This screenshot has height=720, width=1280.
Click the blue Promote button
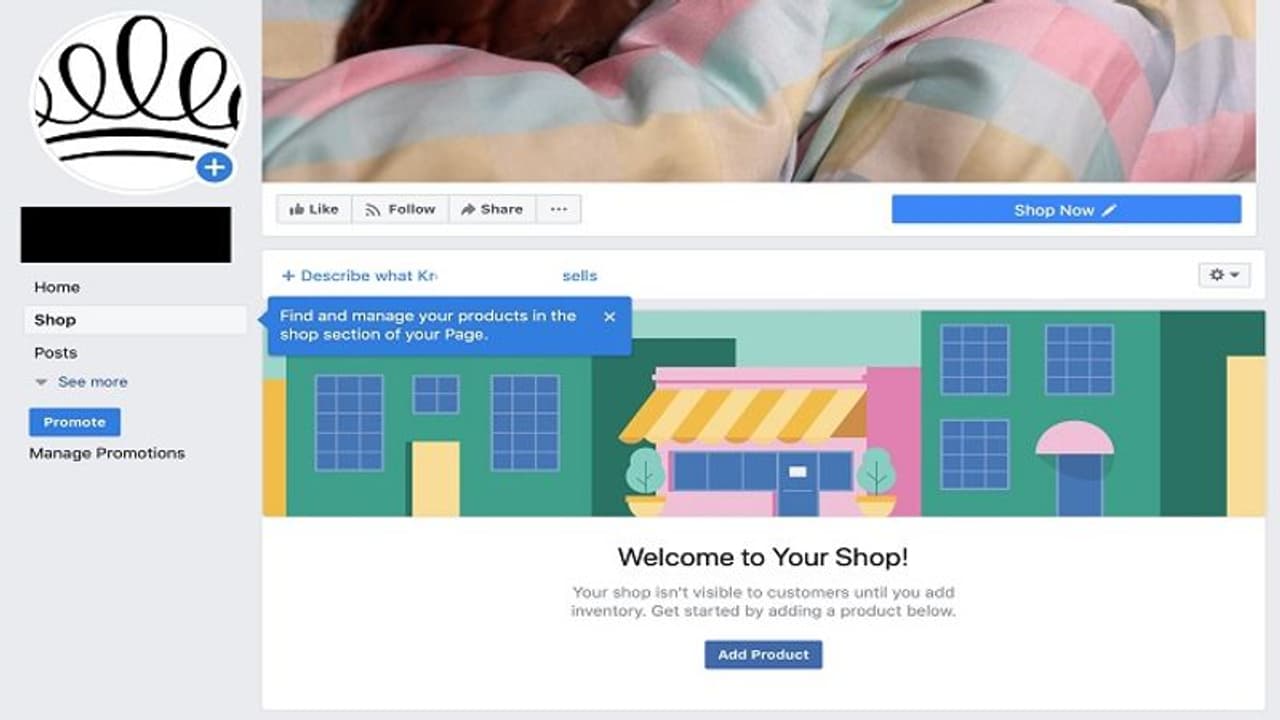[75, 422]
